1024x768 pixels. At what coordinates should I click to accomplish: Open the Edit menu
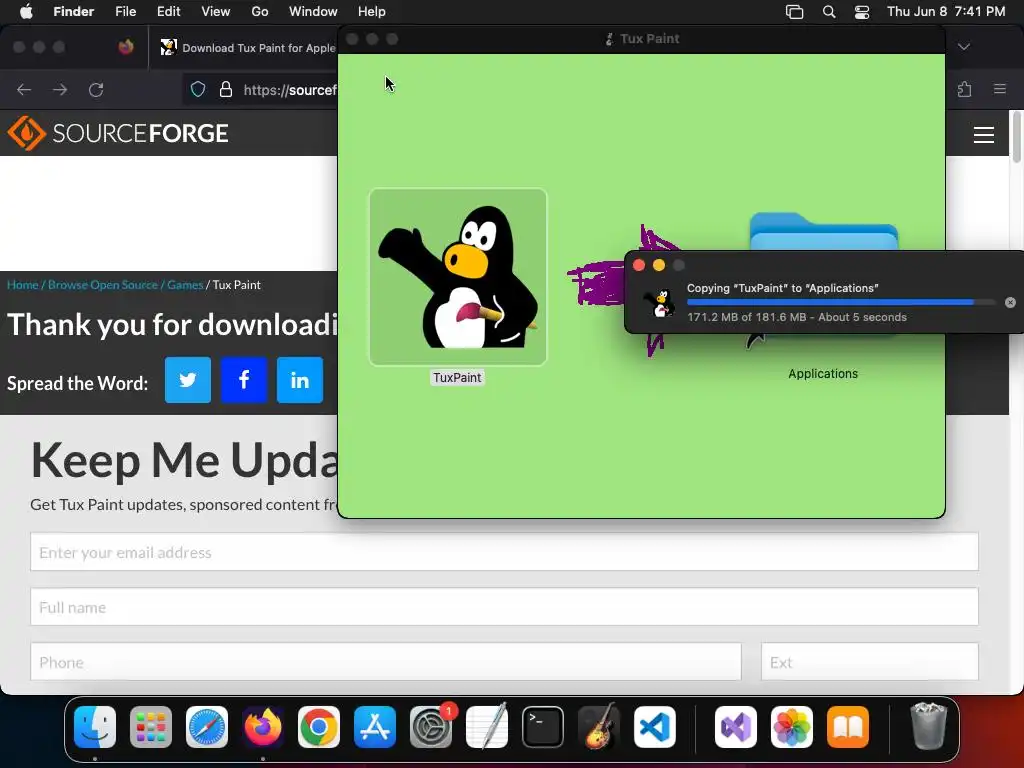click(x=168, y=12)
